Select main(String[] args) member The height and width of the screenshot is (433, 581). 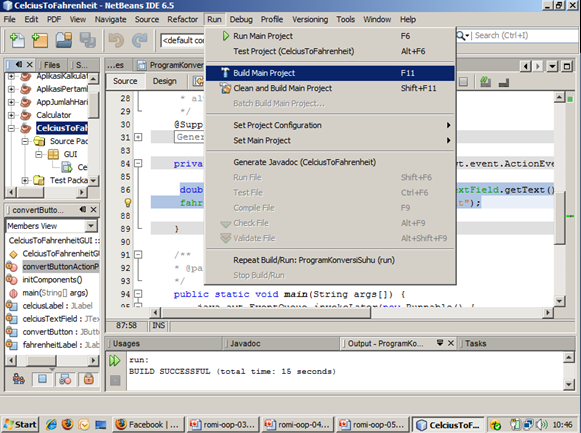tap(55, 293)
